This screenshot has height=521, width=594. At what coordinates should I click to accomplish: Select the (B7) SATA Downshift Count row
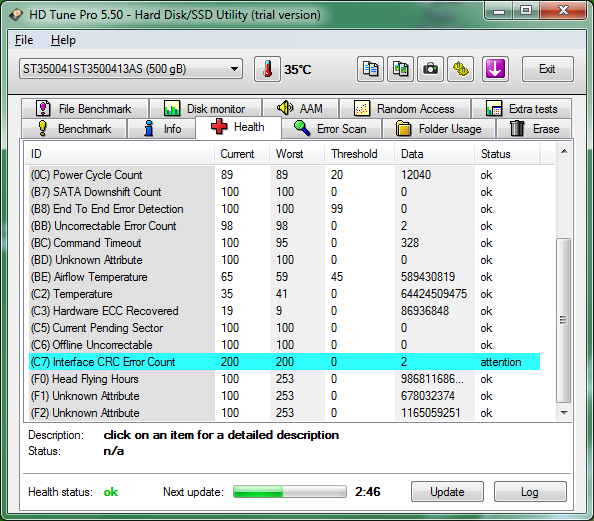284,192
